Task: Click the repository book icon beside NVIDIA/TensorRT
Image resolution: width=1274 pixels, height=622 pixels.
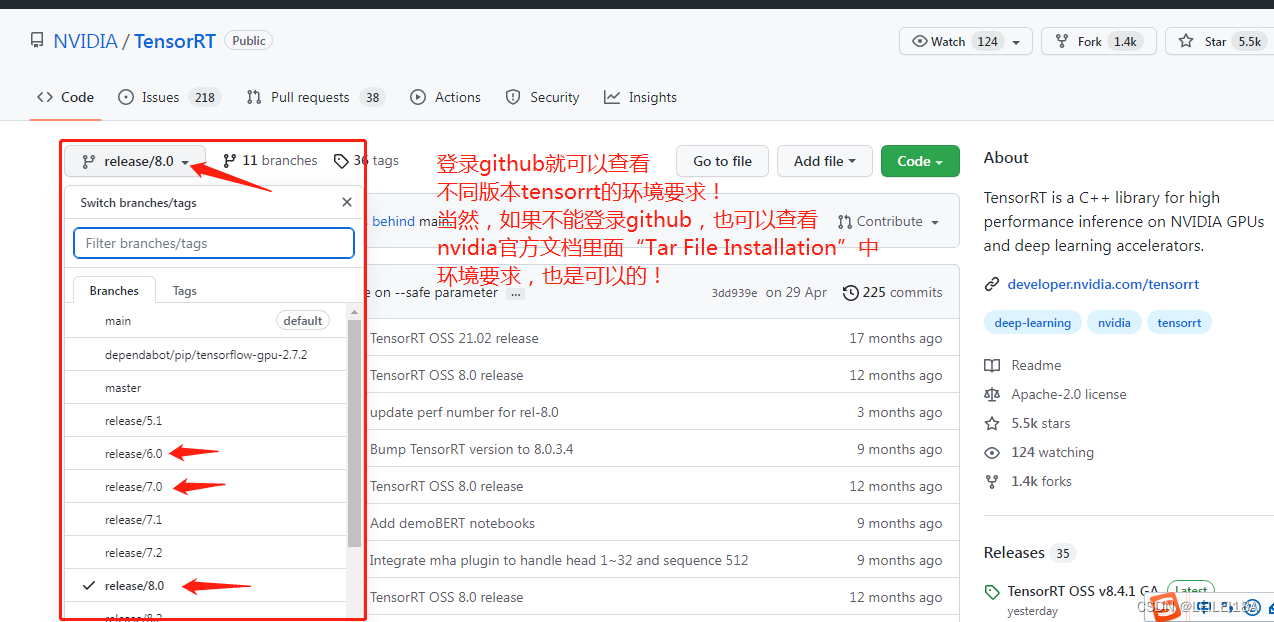Action: (x=37, y=40)
